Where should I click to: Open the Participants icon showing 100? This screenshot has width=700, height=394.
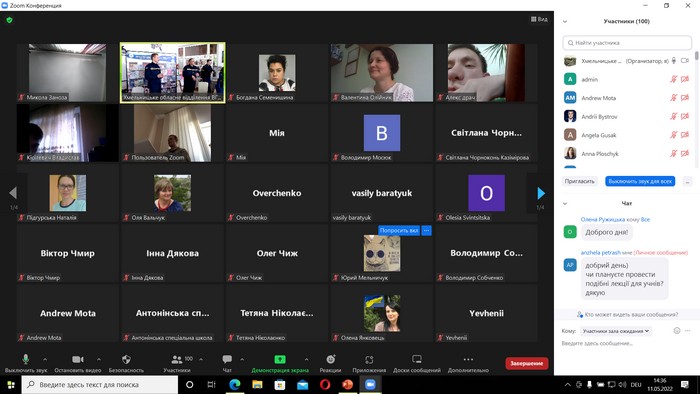pos(177,359)
